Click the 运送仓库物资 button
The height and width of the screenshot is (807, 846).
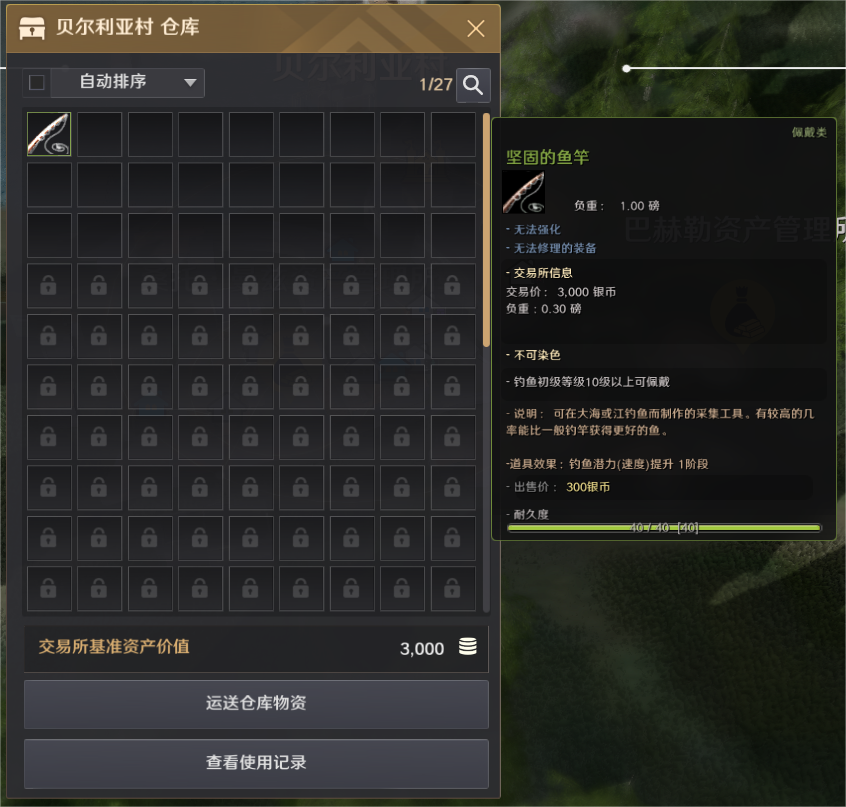(x=256, y=704)
